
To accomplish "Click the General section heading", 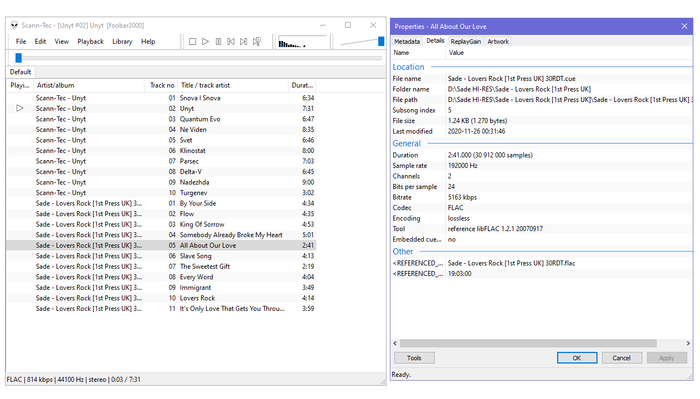I will tap(406, 144).
